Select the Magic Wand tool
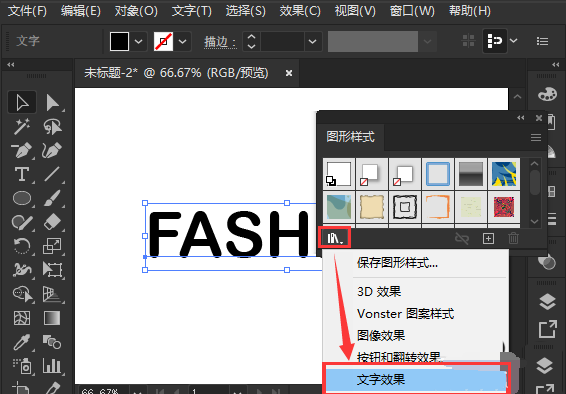This screenshot has height=394, width=566. tap(22, 126)
